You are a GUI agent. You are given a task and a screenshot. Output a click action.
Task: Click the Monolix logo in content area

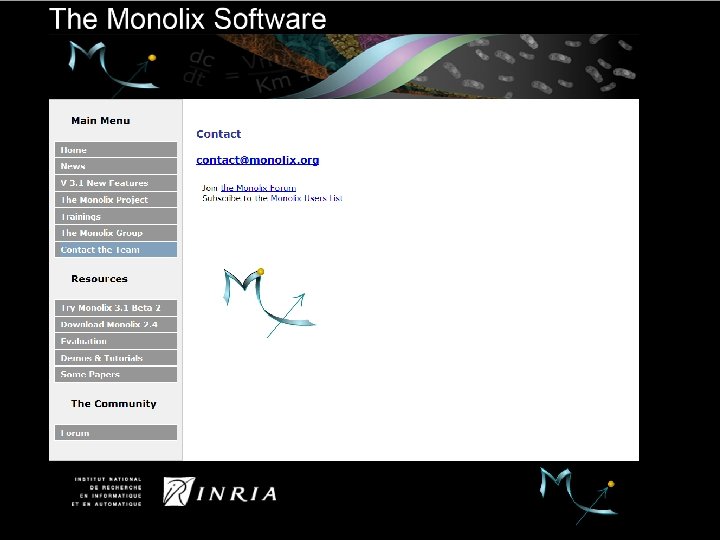pos(269,303)
